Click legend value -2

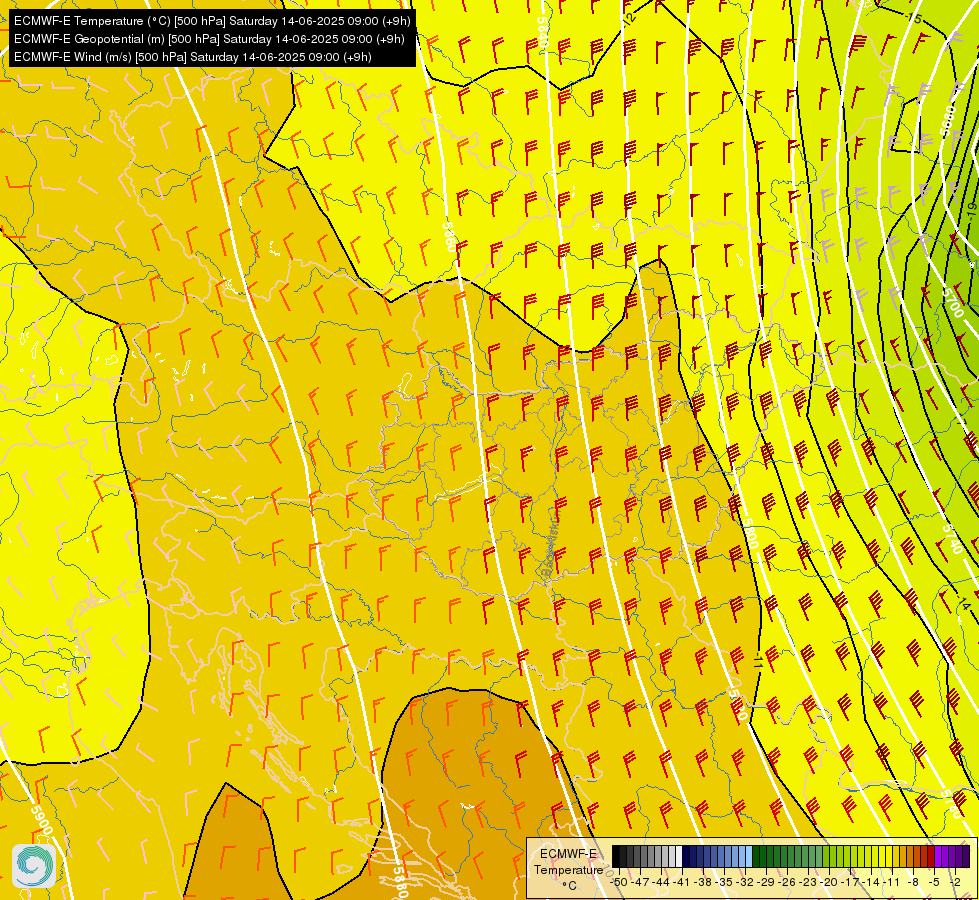click(x=955, y=882)
